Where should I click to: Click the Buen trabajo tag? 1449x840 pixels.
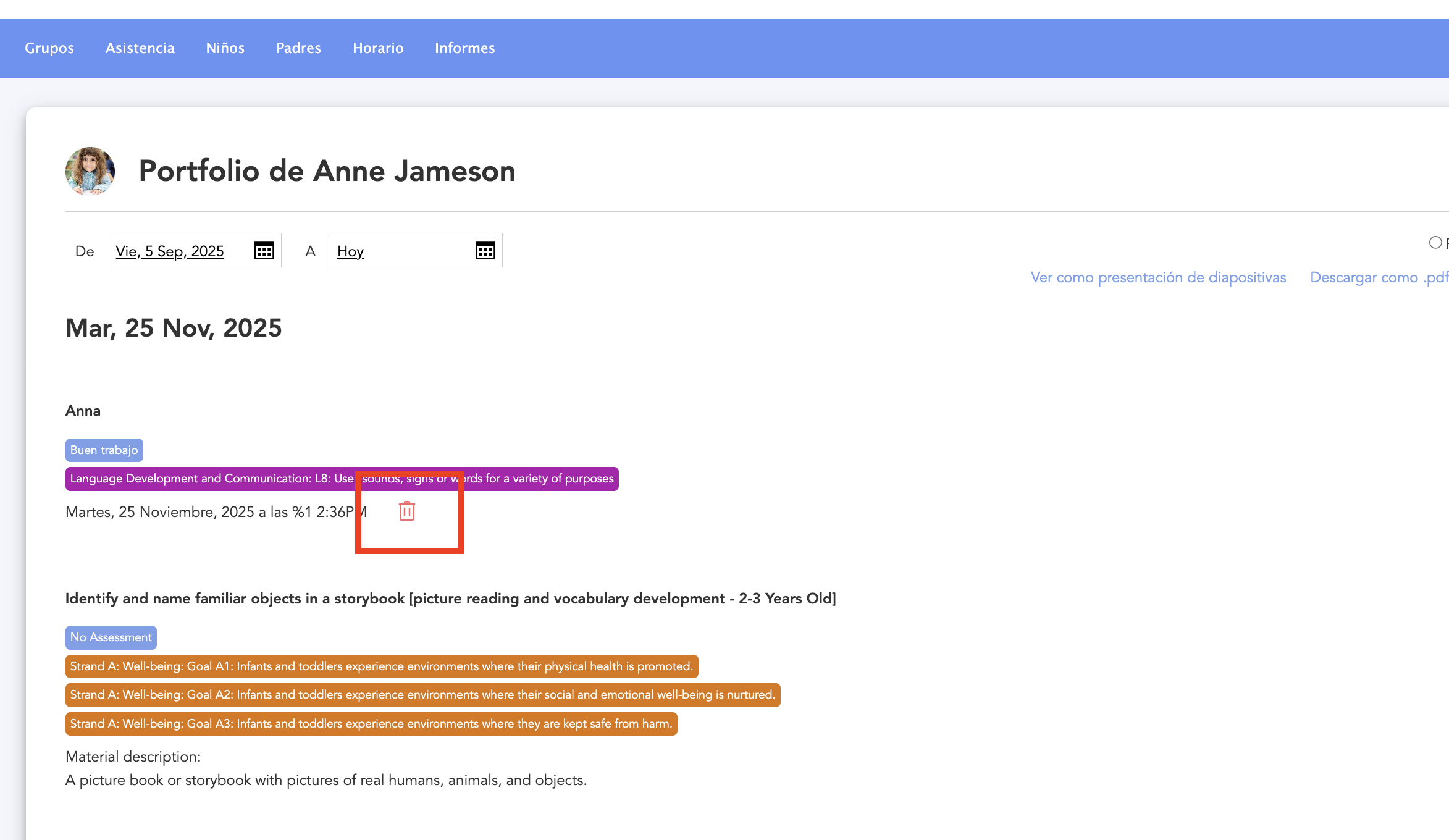[104, 450]
